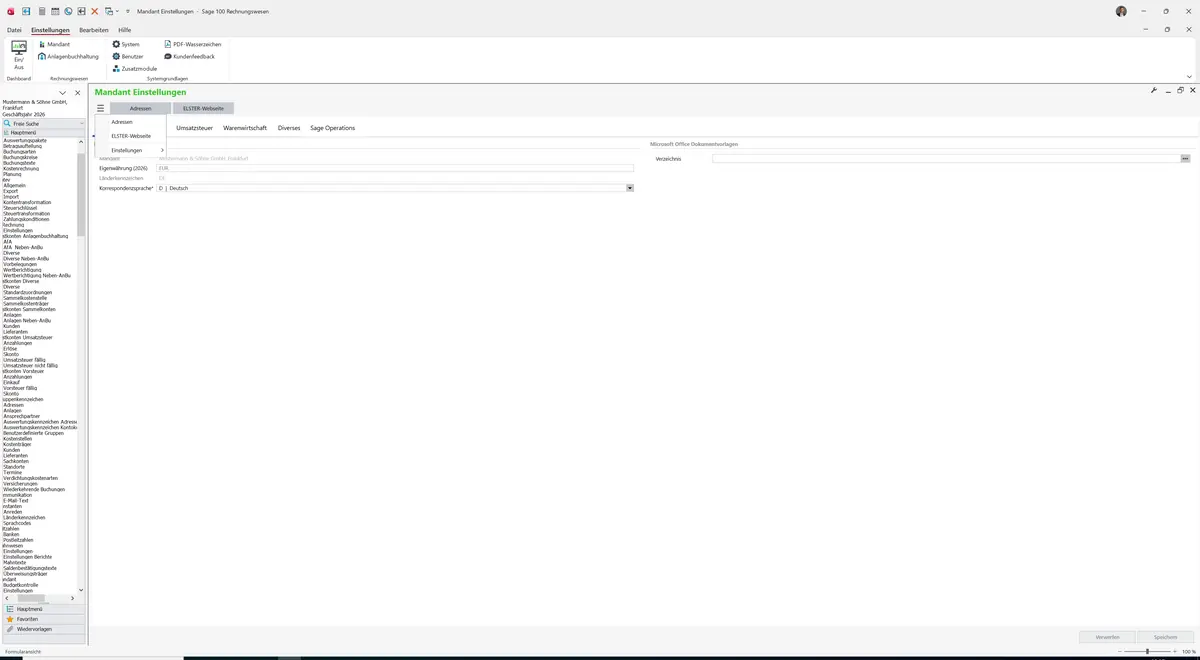Collapse the ribbon with the chevron at its right end
Image resolution: width=1200 pixels, height=660 pixels.
click(x=1189, y=76)
